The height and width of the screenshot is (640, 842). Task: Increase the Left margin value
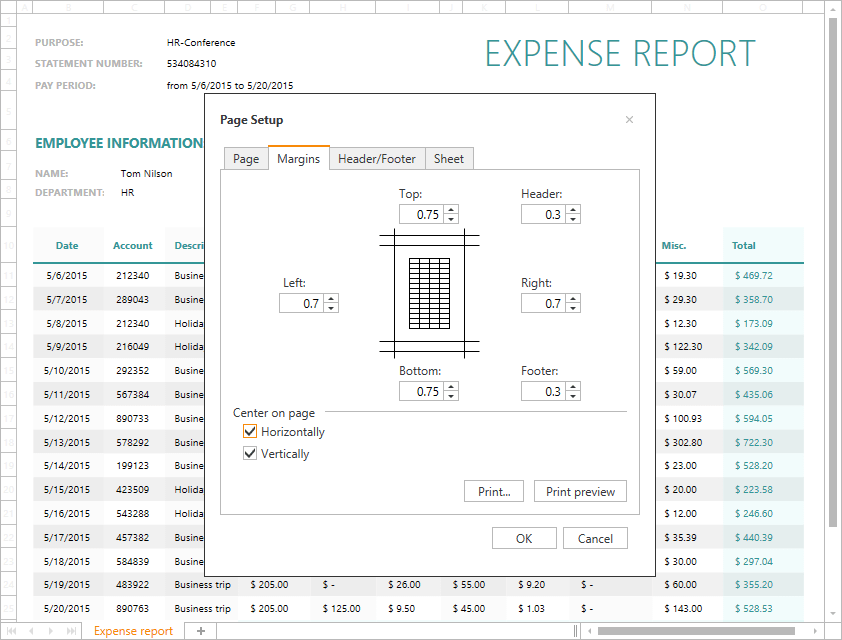pyautogui.click(x=331, y=299)
